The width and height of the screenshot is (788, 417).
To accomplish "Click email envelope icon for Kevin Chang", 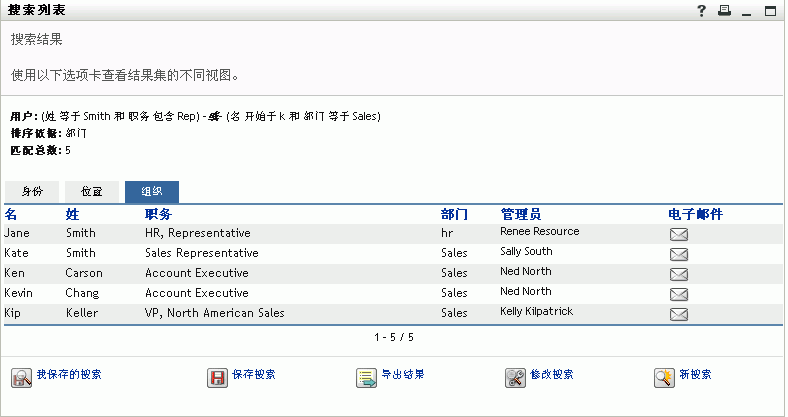I will tap(678, 294).
